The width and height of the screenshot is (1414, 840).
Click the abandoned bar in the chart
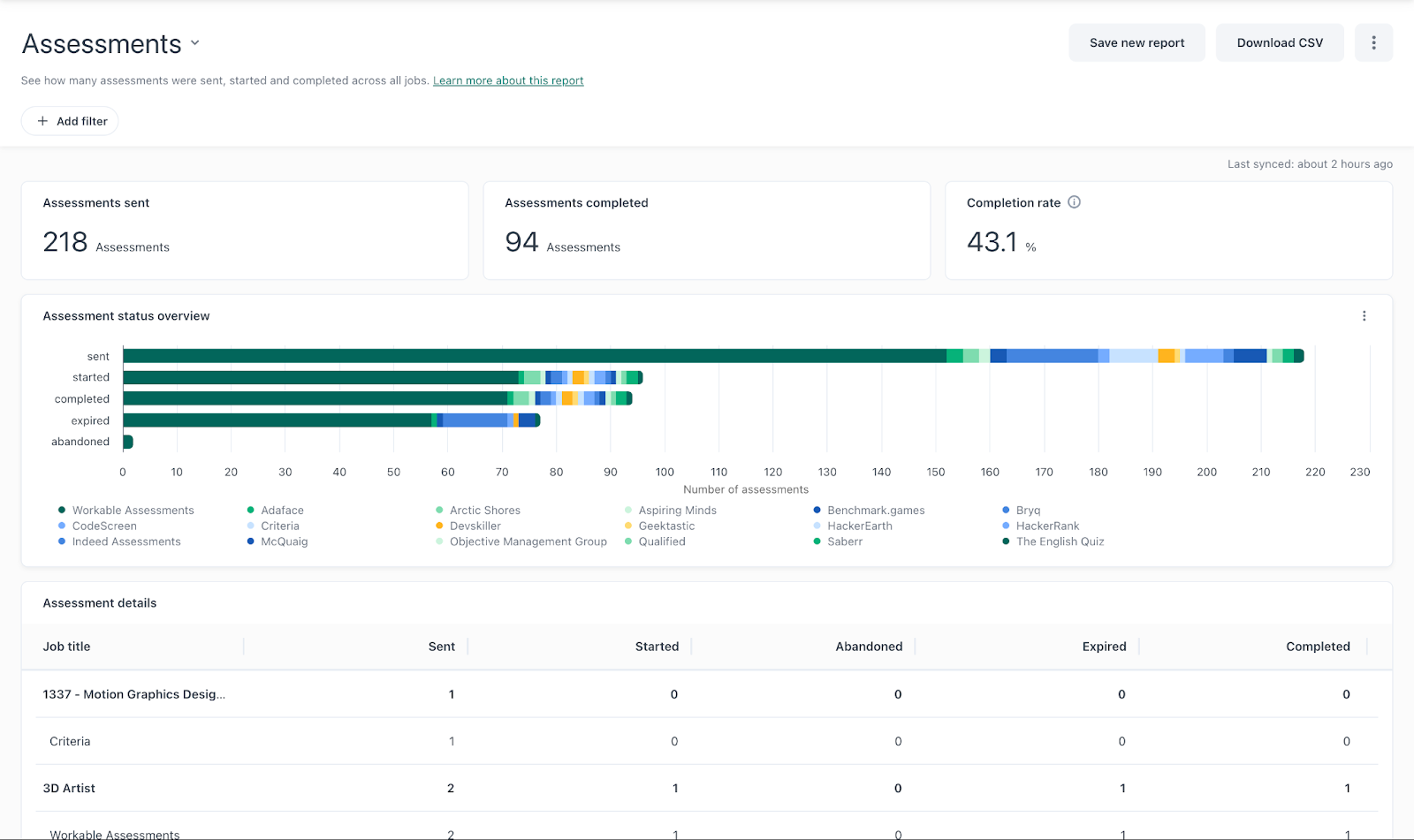point(128,442)
